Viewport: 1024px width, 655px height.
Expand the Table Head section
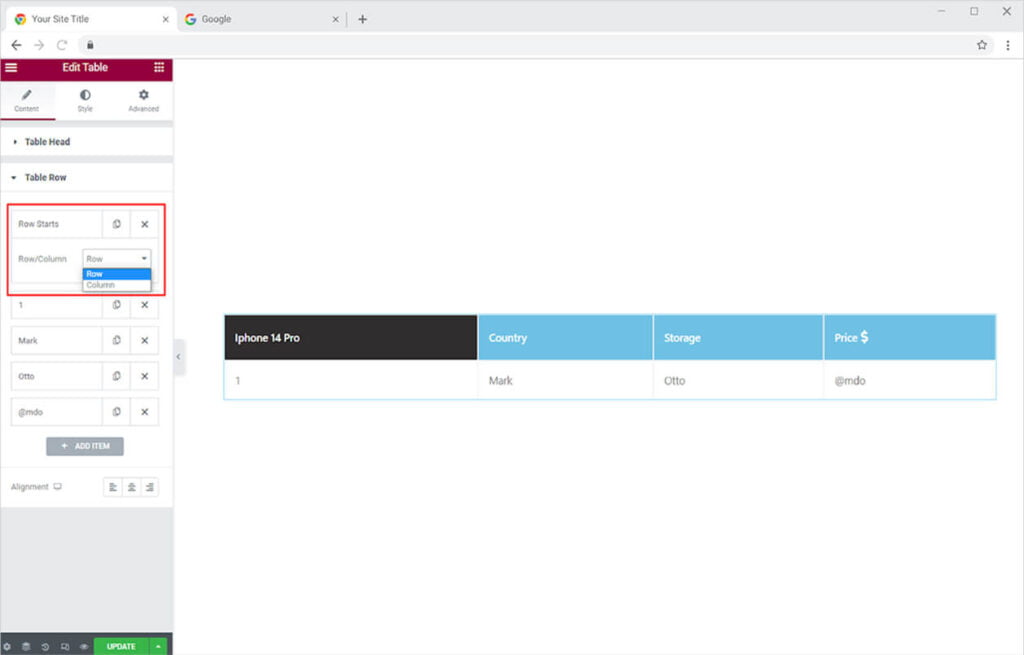point(47,142)
